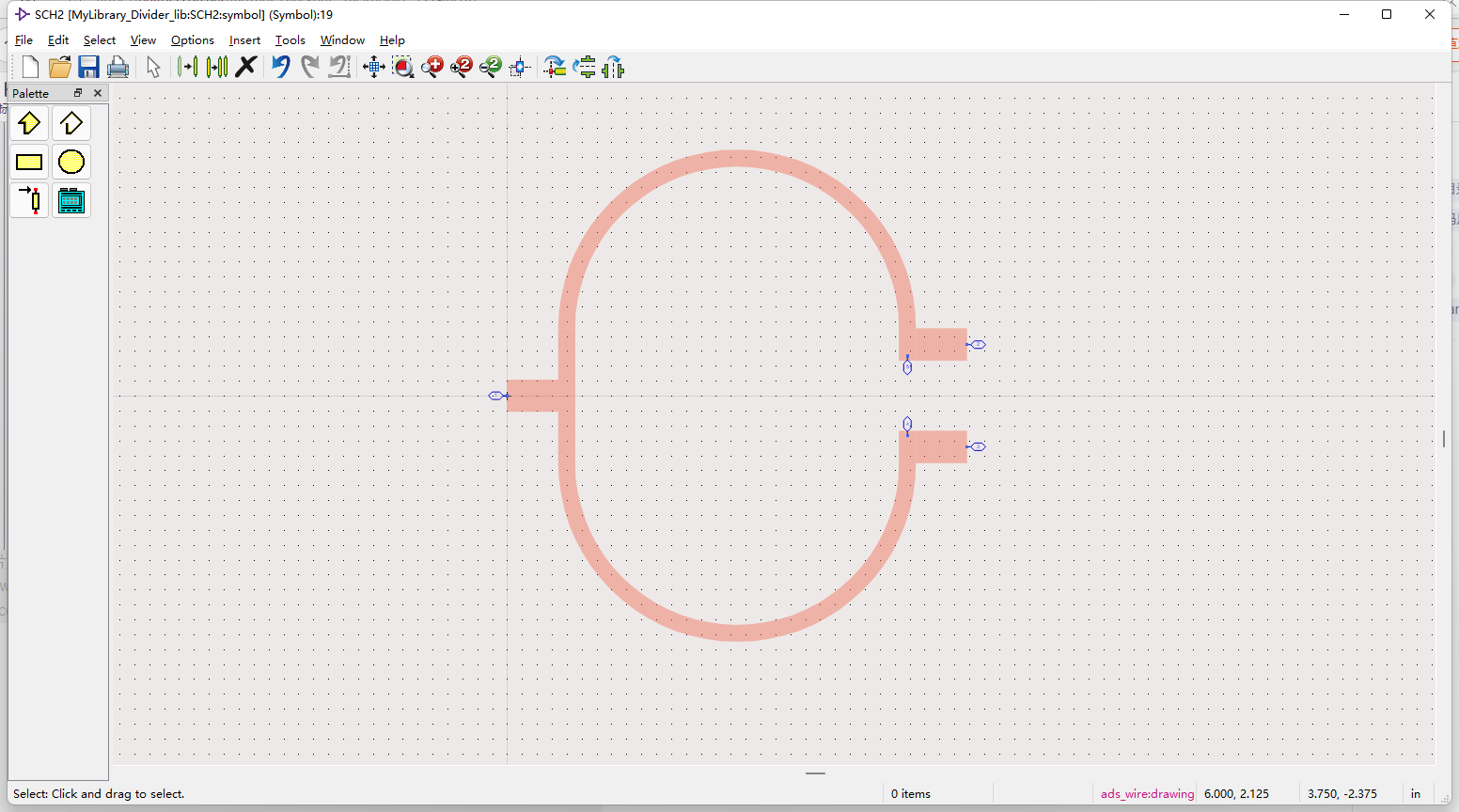
Task: Mirror about the X axis
Action: coord(585,67)
